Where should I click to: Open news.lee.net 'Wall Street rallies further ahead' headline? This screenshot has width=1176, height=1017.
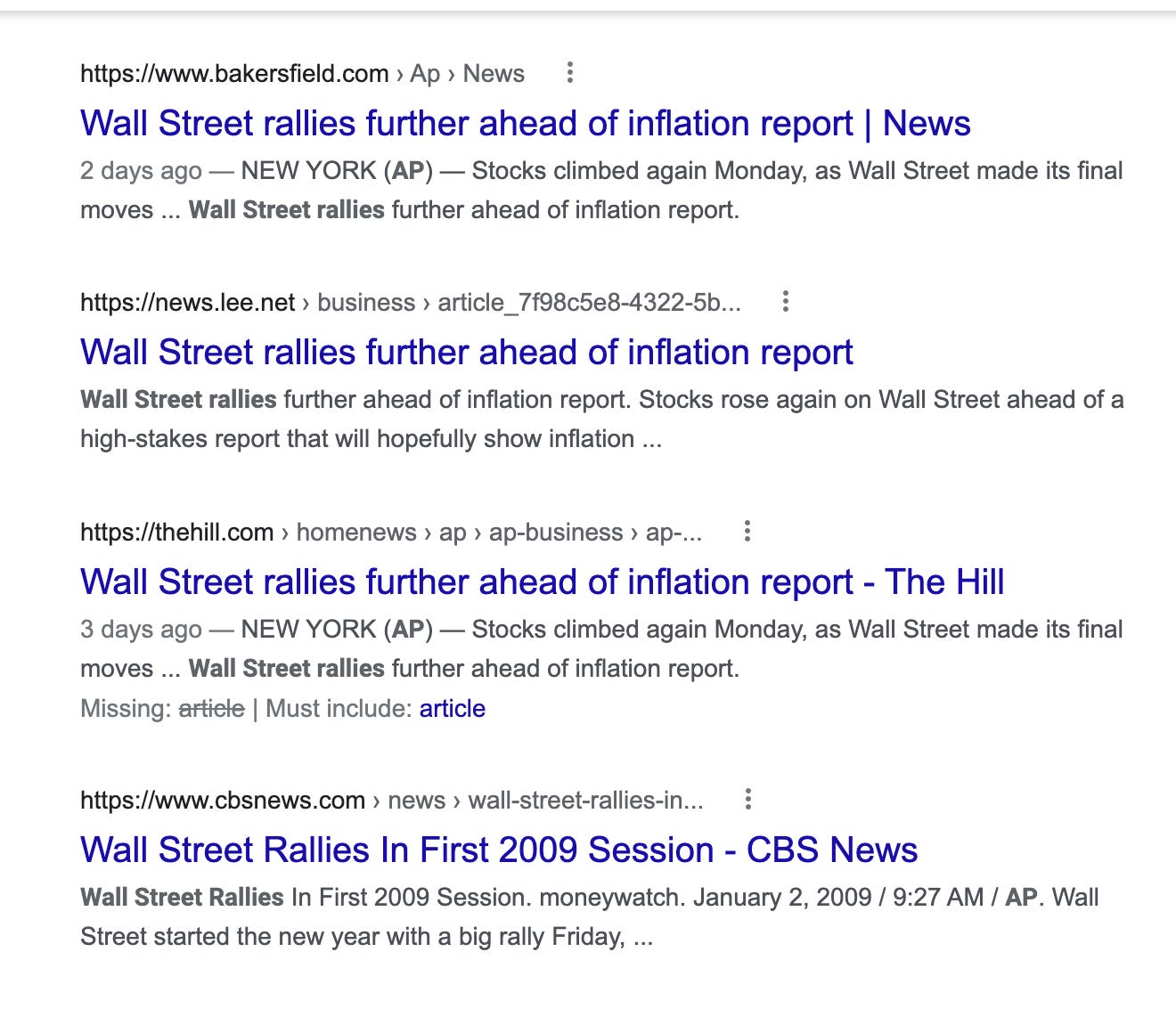[467, 353]
